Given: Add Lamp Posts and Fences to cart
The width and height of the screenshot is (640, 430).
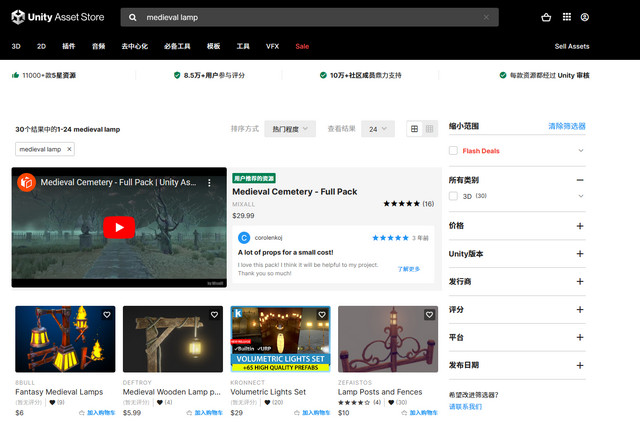Looking at the screenshot, I should 420,413.
